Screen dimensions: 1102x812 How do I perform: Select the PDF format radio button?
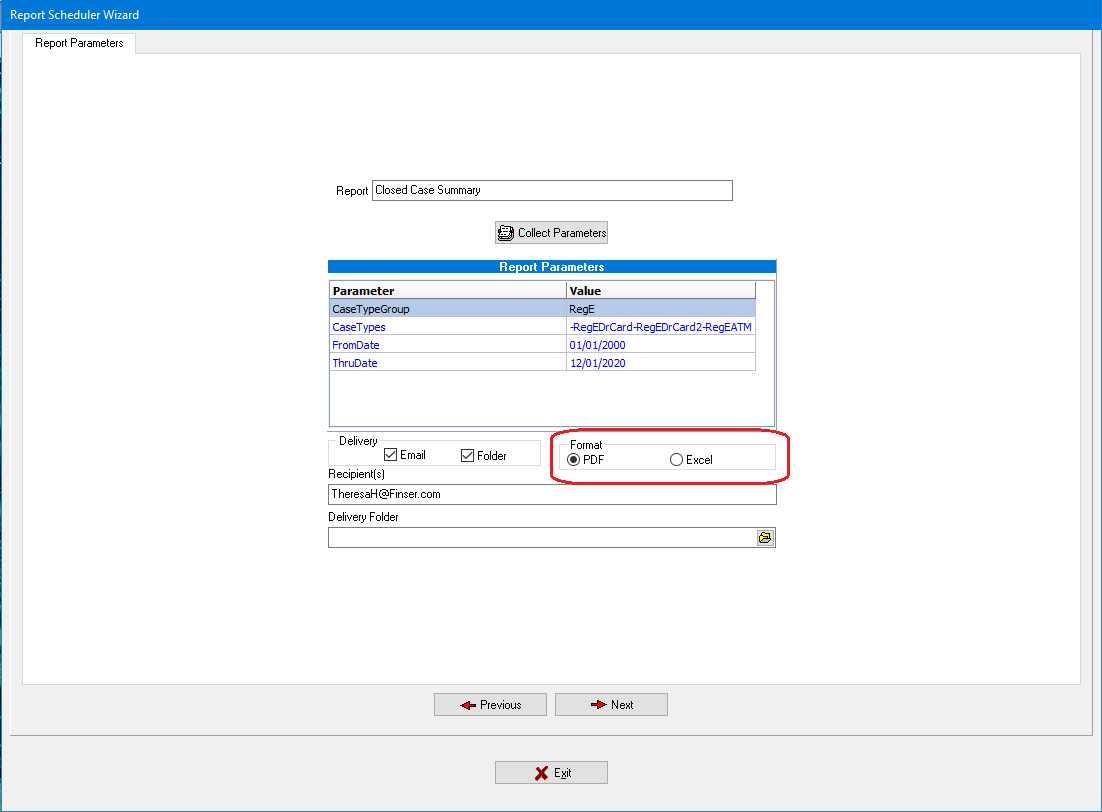coord(574,460)
